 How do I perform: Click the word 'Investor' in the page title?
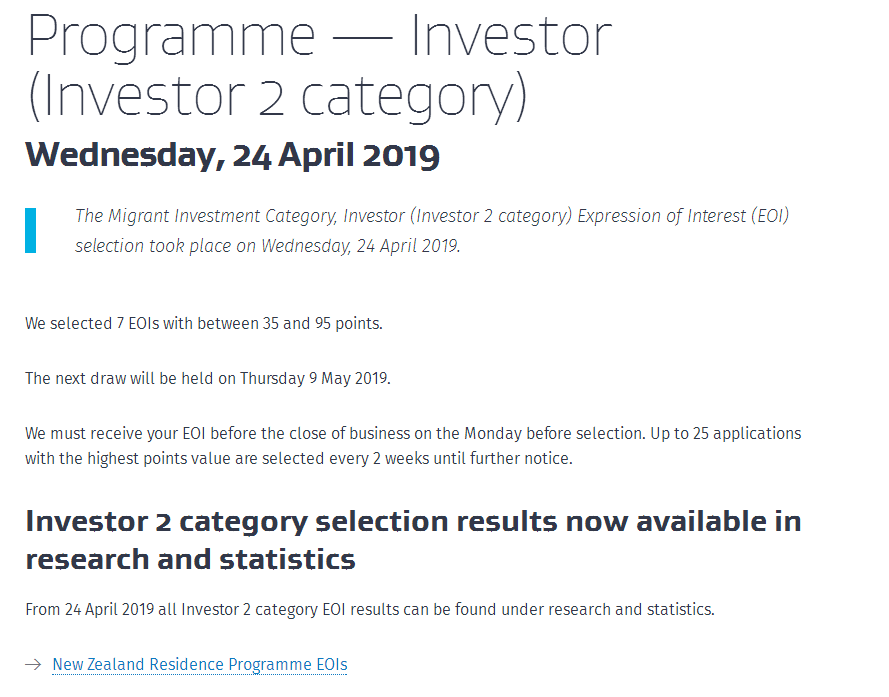(x=512, y=36)
